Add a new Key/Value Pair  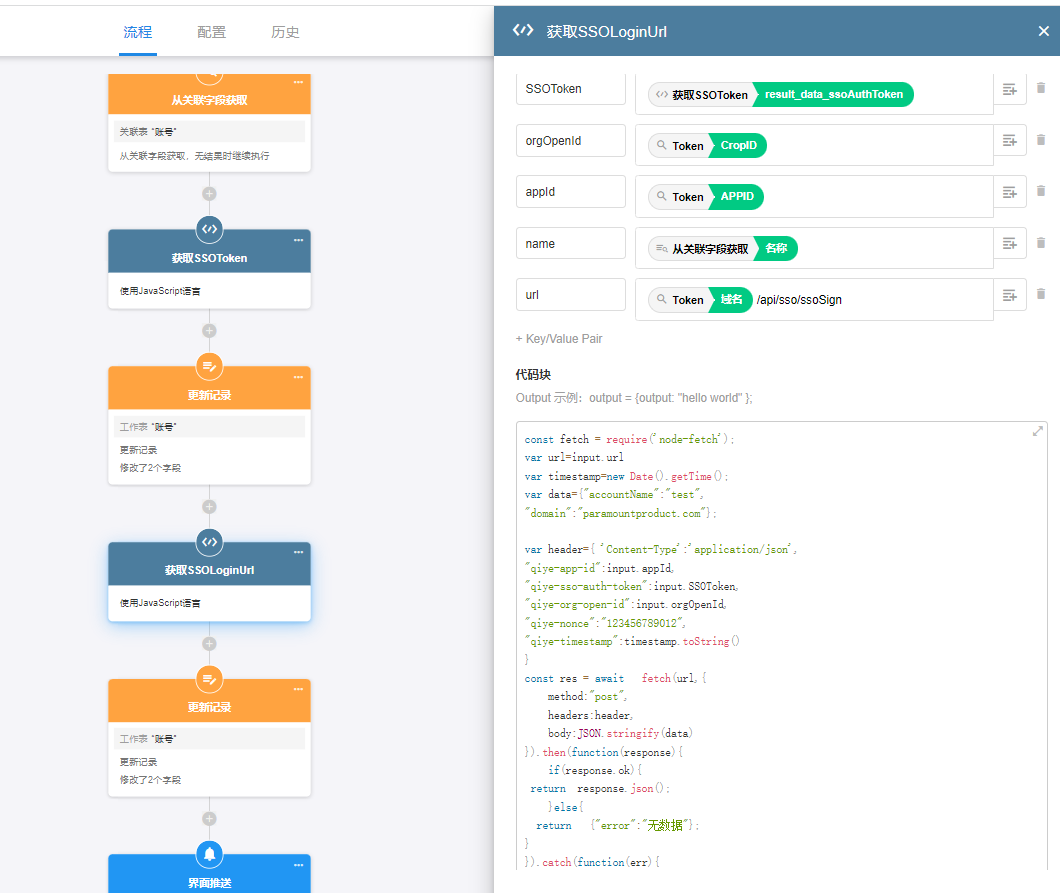tap(559, 339)
